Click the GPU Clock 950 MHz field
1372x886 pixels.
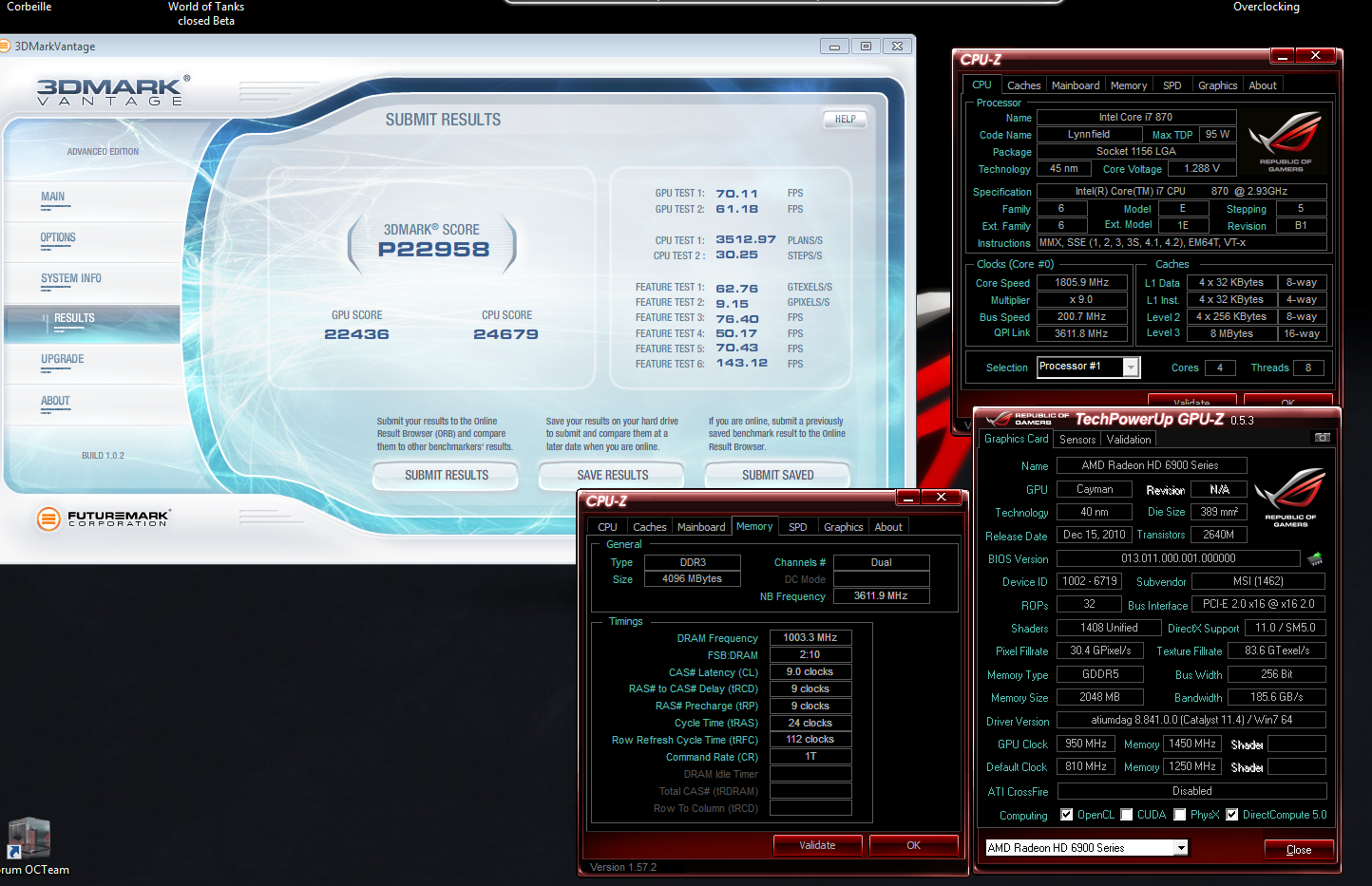[1086, 744]
